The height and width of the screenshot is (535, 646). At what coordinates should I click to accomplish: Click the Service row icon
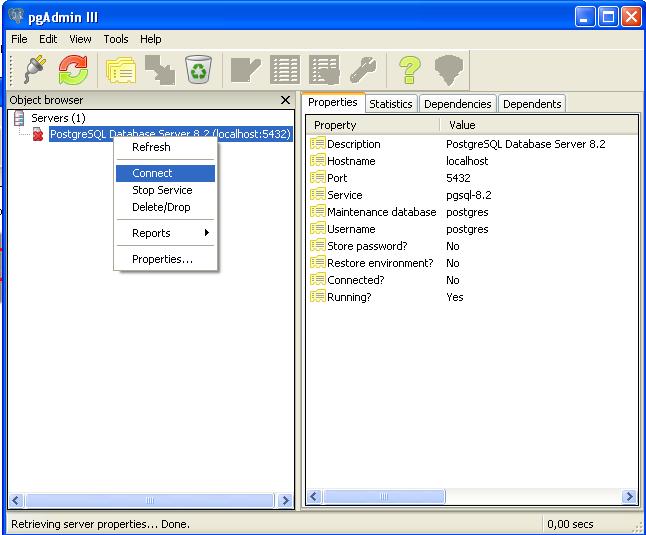[x=318, y=194]
